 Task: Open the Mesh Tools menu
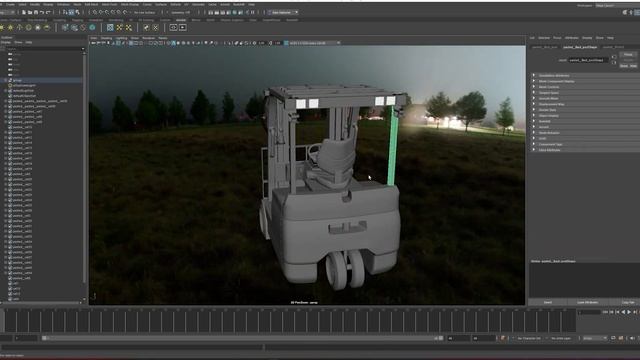(x=109, y=4)
